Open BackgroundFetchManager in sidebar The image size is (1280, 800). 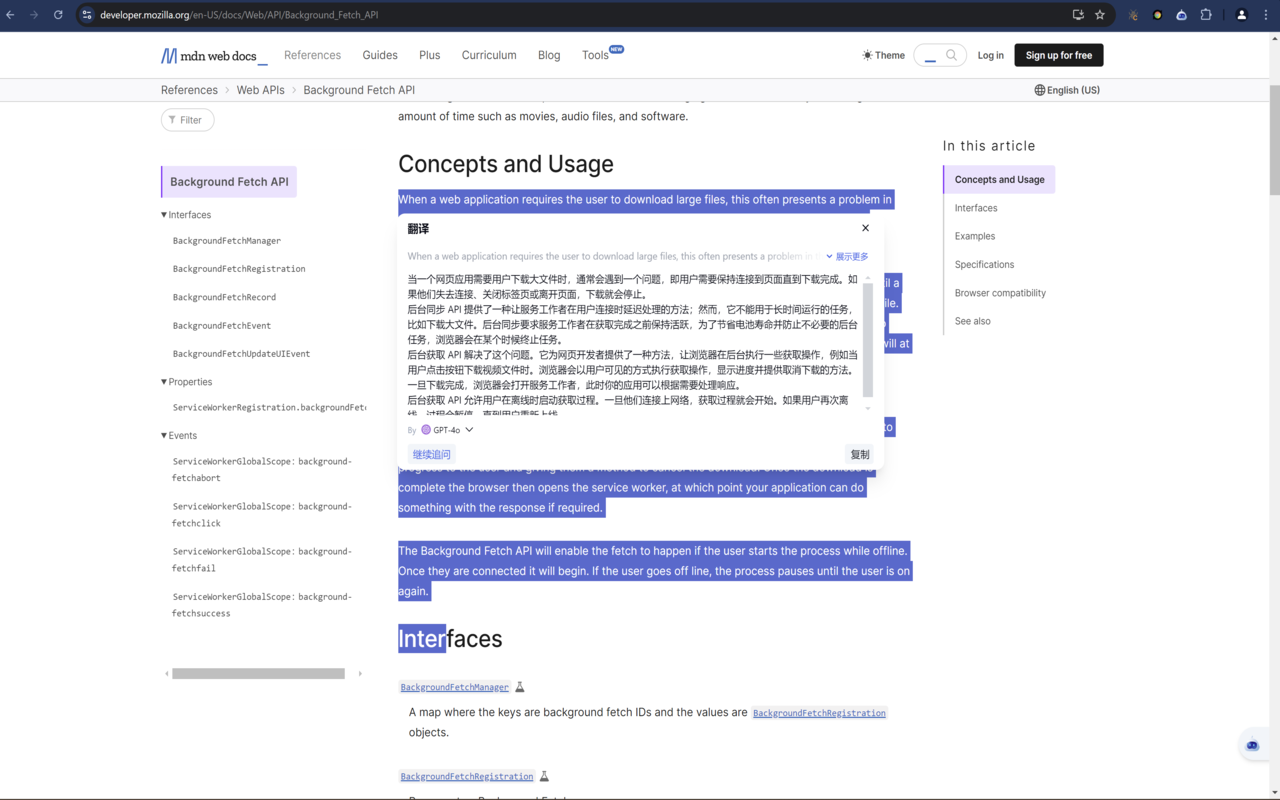tap(227, 241)
